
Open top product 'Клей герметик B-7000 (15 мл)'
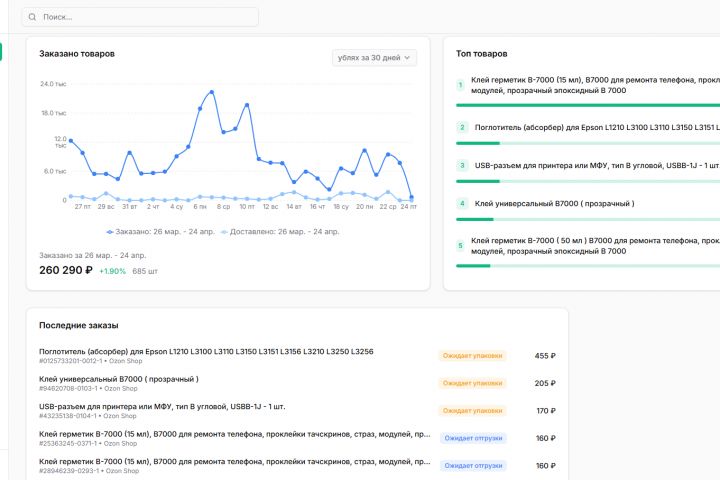[x=595, y=85]
